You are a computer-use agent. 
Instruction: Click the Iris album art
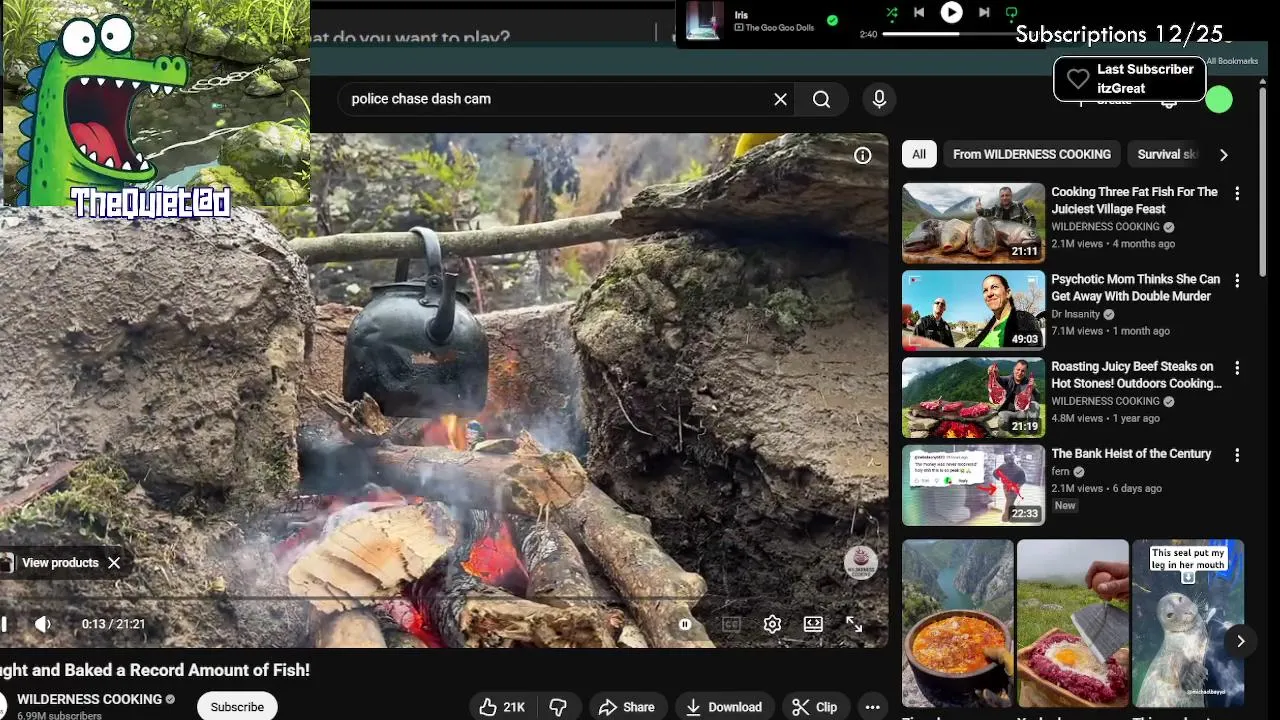coord(704,20)
